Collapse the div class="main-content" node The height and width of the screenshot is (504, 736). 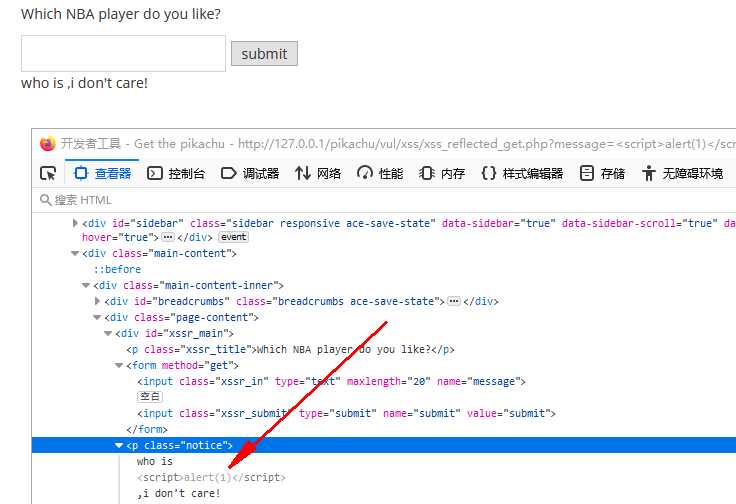point(75,253)
